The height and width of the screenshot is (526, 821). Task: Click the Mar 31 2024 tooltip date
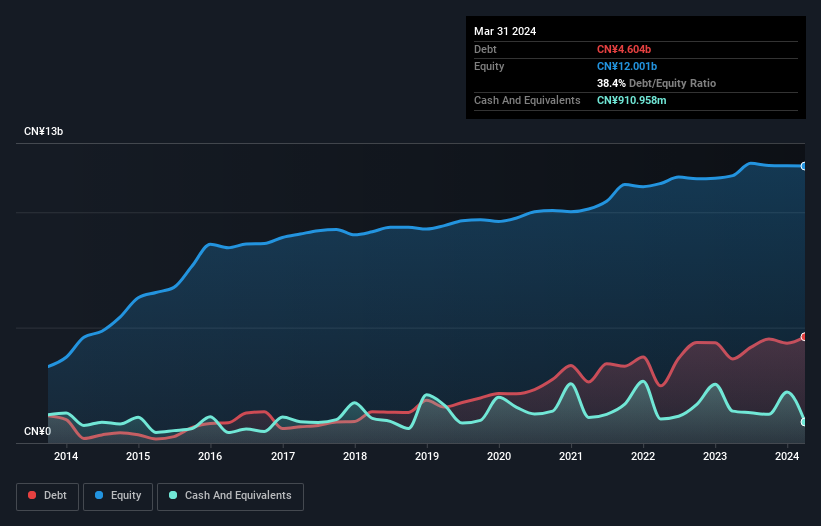coord(505,31)
